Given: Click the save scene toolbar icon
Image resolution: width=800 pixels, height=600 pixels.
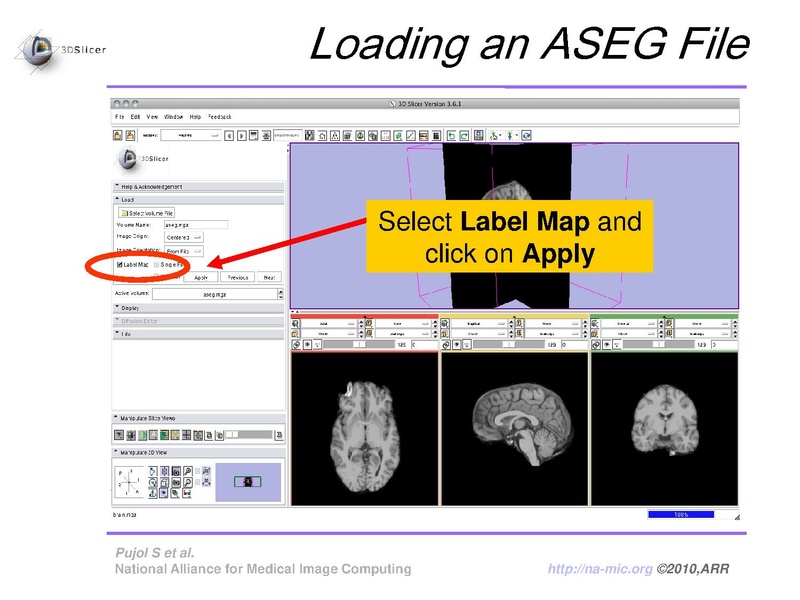Looking at the screenshot, I should (x=131, y=135).
